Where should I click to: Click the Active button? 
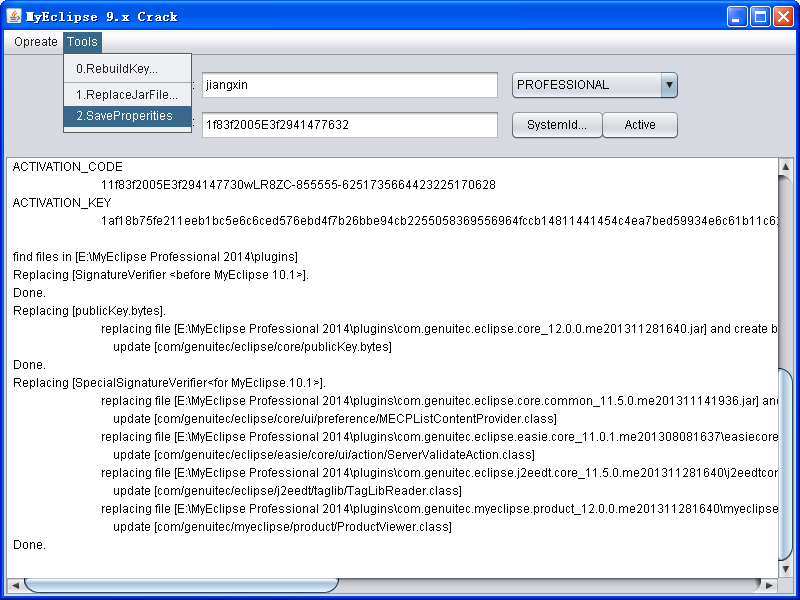640,125
